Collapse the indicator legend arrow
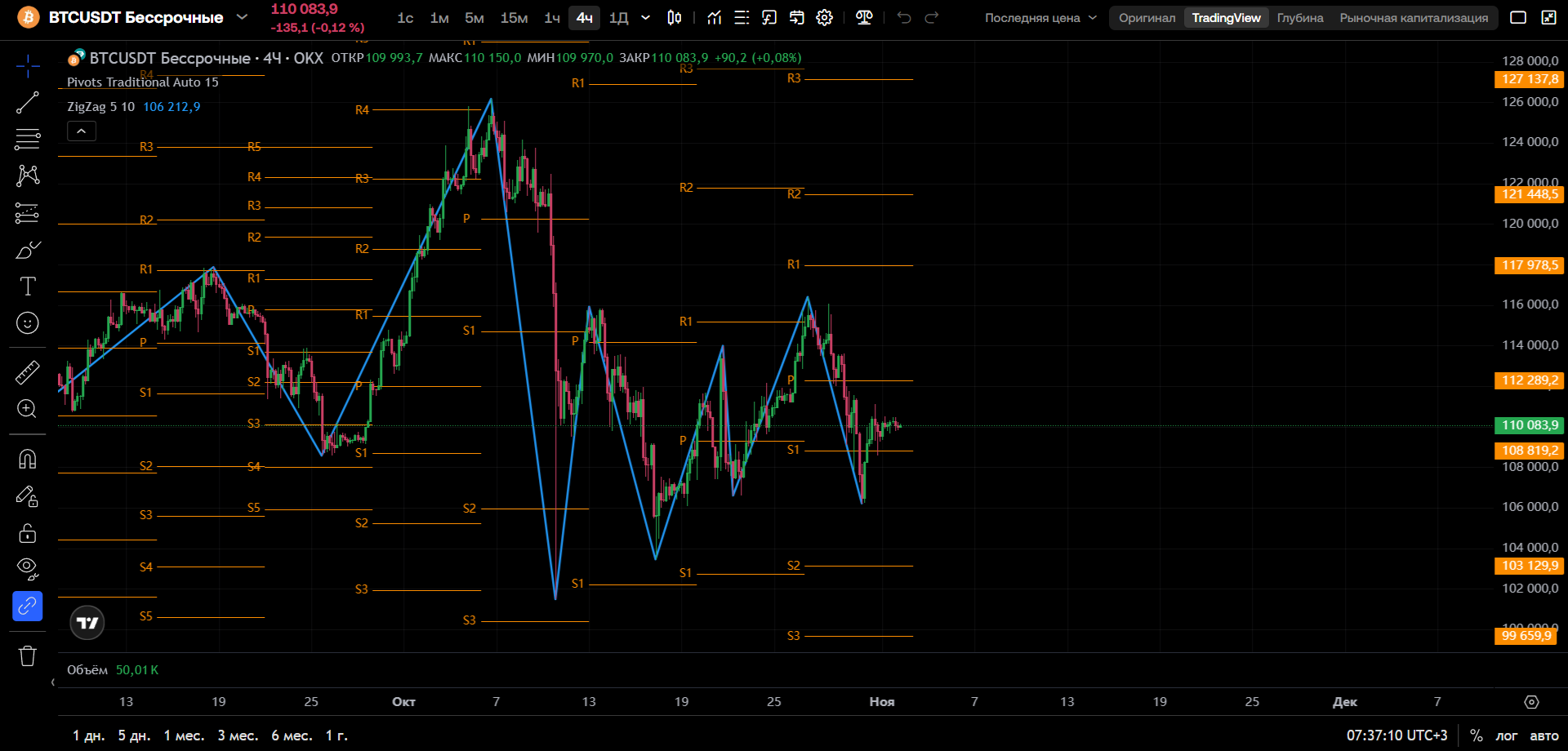The height and width of the screenshot is (751, 1568). click(x=82, y=131)
